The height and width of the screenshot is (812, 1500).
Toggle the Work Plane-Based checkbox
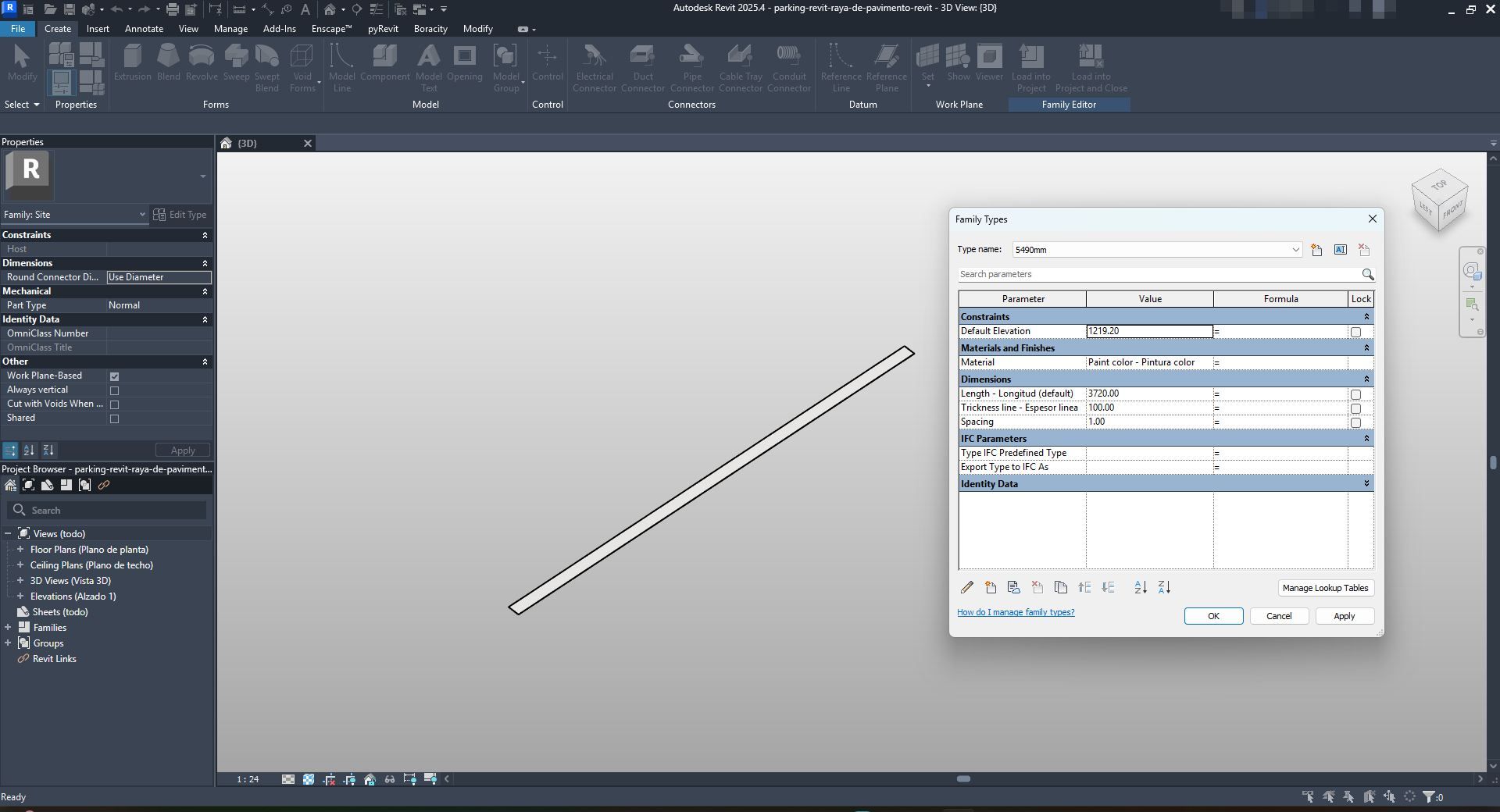[114, 376]
